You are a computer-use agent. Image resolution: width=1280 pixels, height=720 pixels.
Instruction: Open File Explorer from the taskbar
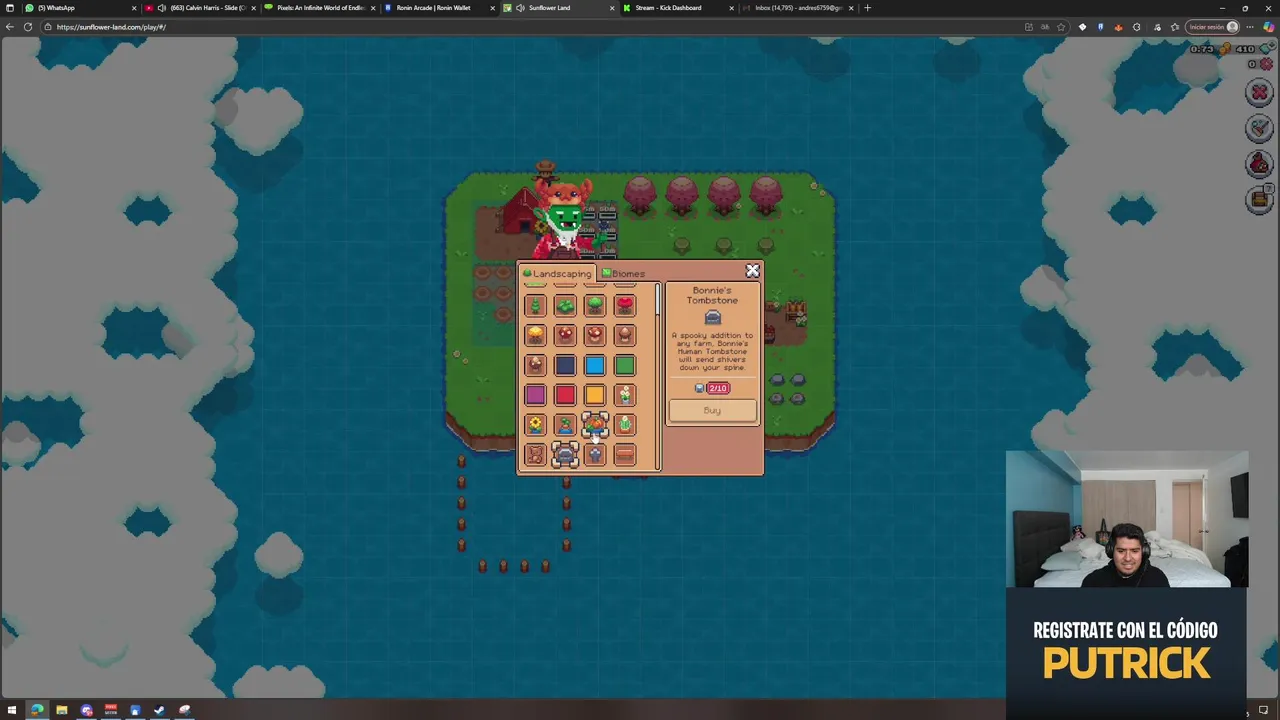click(x=61, y=710)
